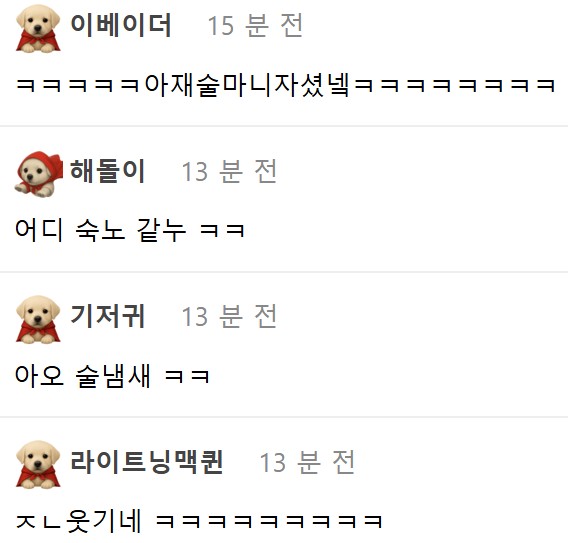Screen dimensions: 568x543
Task: Click the divider below 이베이더's comment
Action: click(x=284, y=126)
